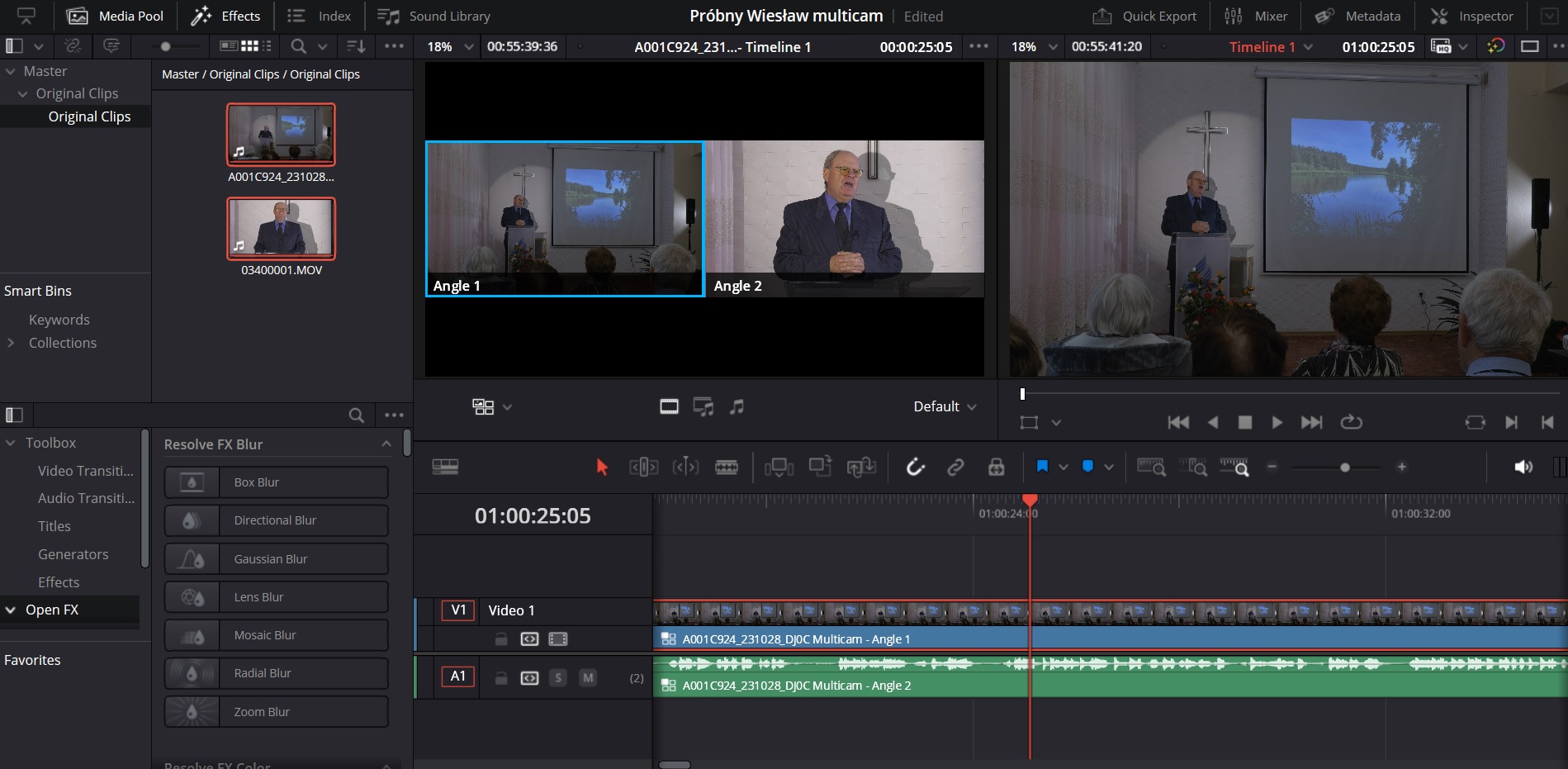Zoom in timeline with plus
The image size is (1568, 769).
(1401, 467)
